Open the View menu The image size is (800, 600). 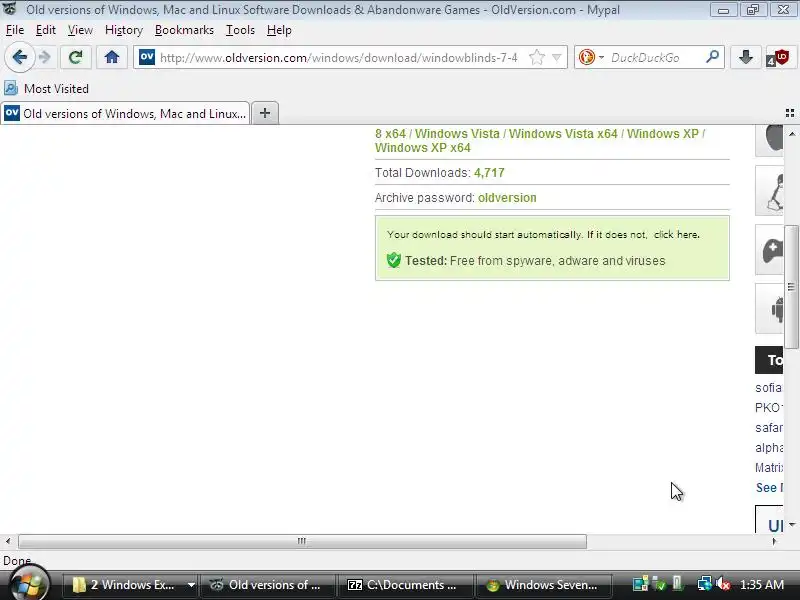pos(80,30)
